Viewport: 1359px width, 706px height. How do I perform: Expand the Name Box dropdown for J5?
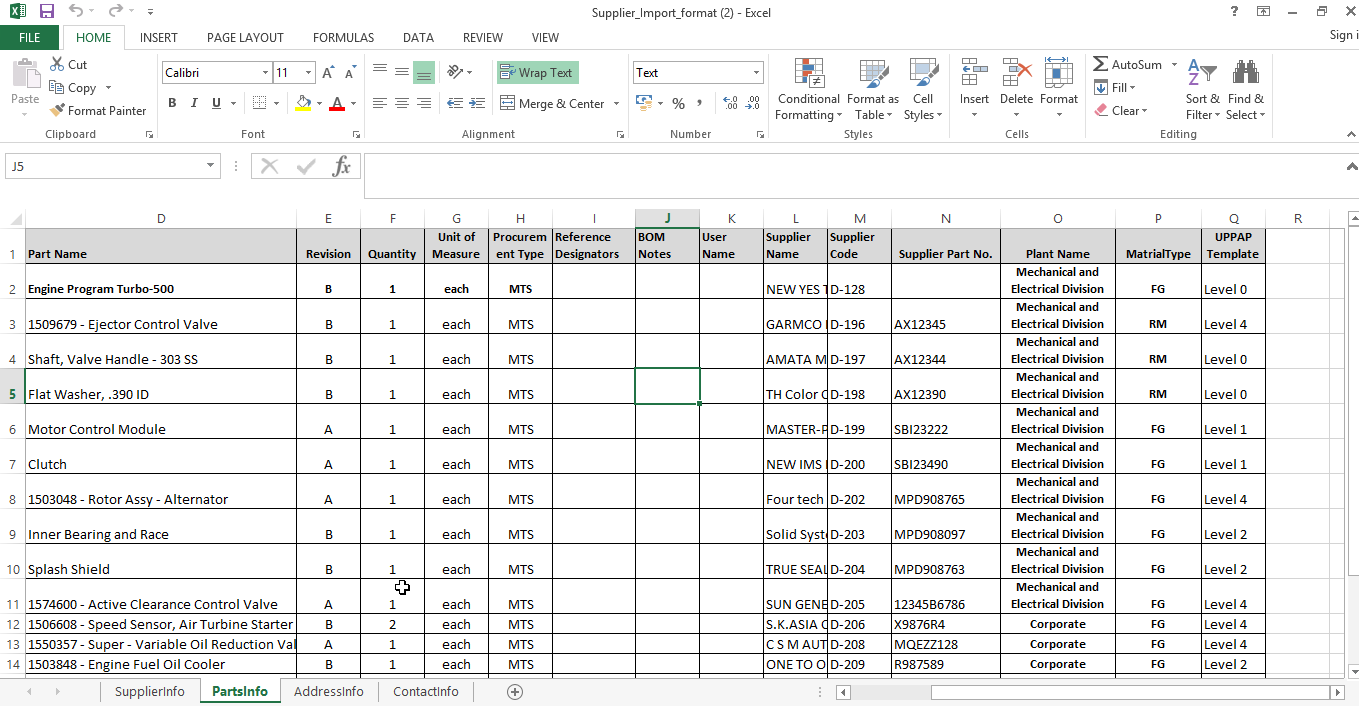click(x=211, y=166)
